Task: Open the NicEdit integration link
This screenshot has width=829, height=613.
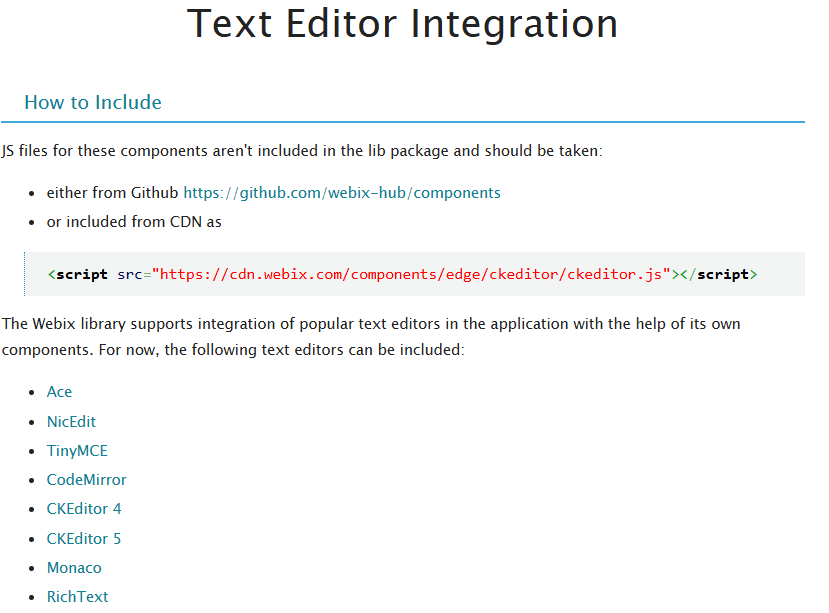Action: click(71, 421)
